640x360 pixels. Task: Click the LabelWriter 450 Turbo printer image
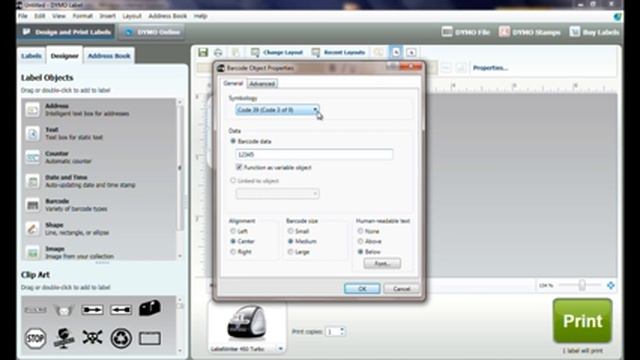247,323
